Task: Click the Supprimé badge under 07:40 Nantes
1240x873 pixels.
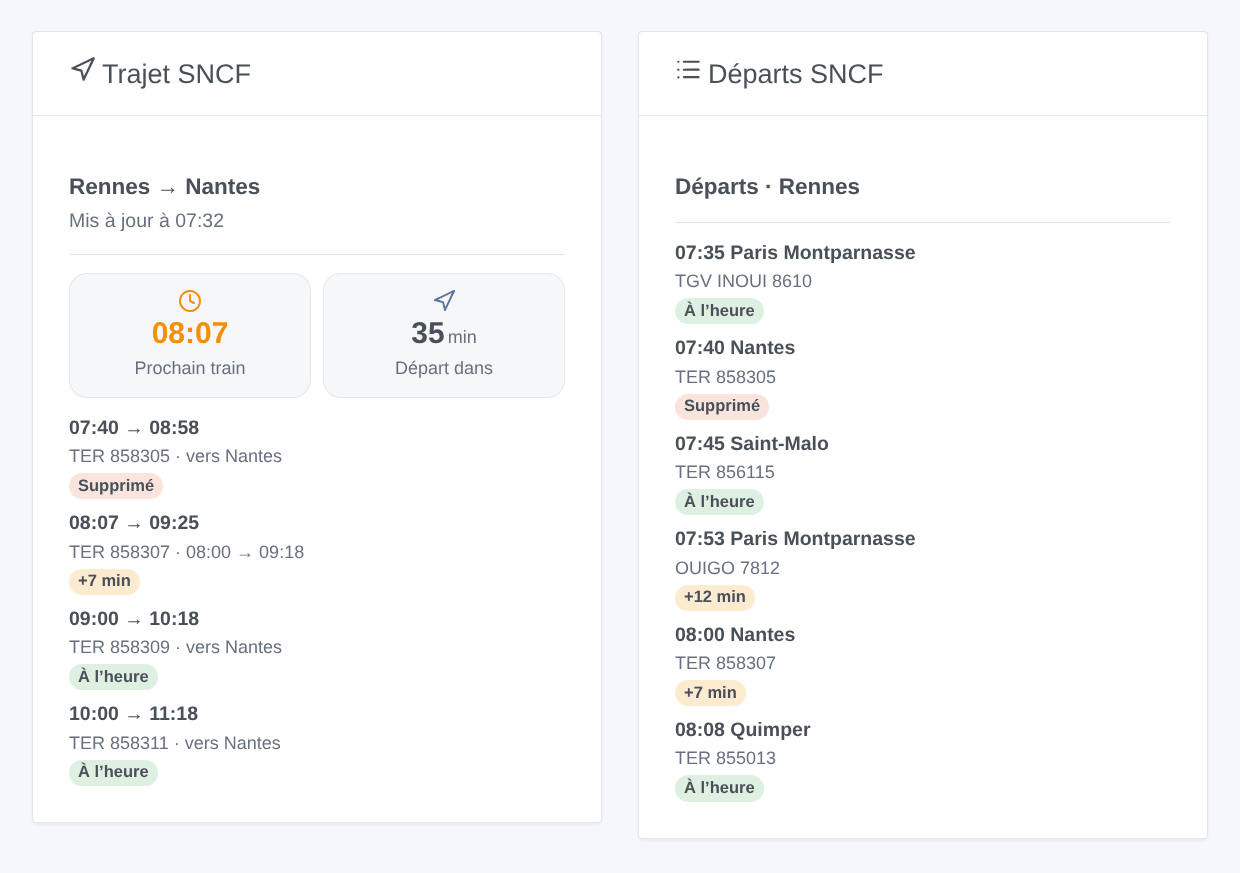Action: pyautogui.click(x=722, y=406)
